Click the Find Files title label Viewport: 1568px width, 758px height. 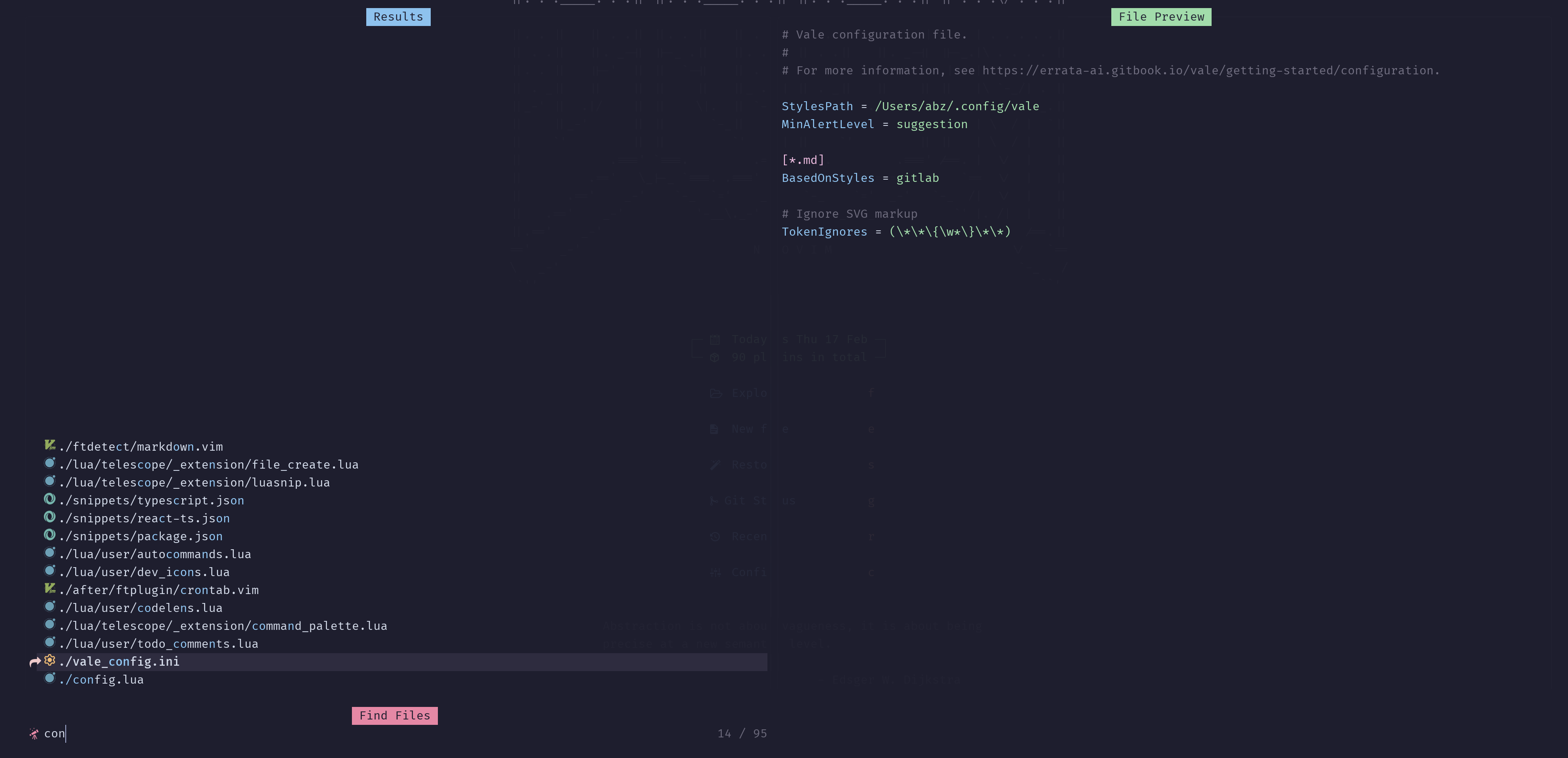click(x=394, y=715)
